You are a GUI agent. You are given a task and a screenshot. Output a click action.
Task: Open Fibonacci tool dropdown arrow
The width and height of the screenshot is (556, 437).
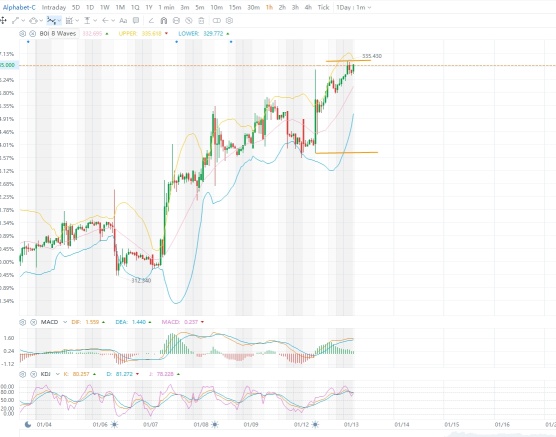tap(77, 21)
